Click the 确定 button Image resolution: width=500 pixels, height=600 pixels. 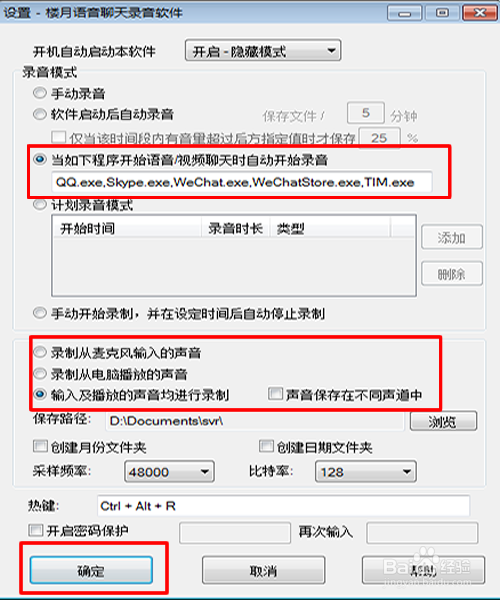(x=91, y=571)
